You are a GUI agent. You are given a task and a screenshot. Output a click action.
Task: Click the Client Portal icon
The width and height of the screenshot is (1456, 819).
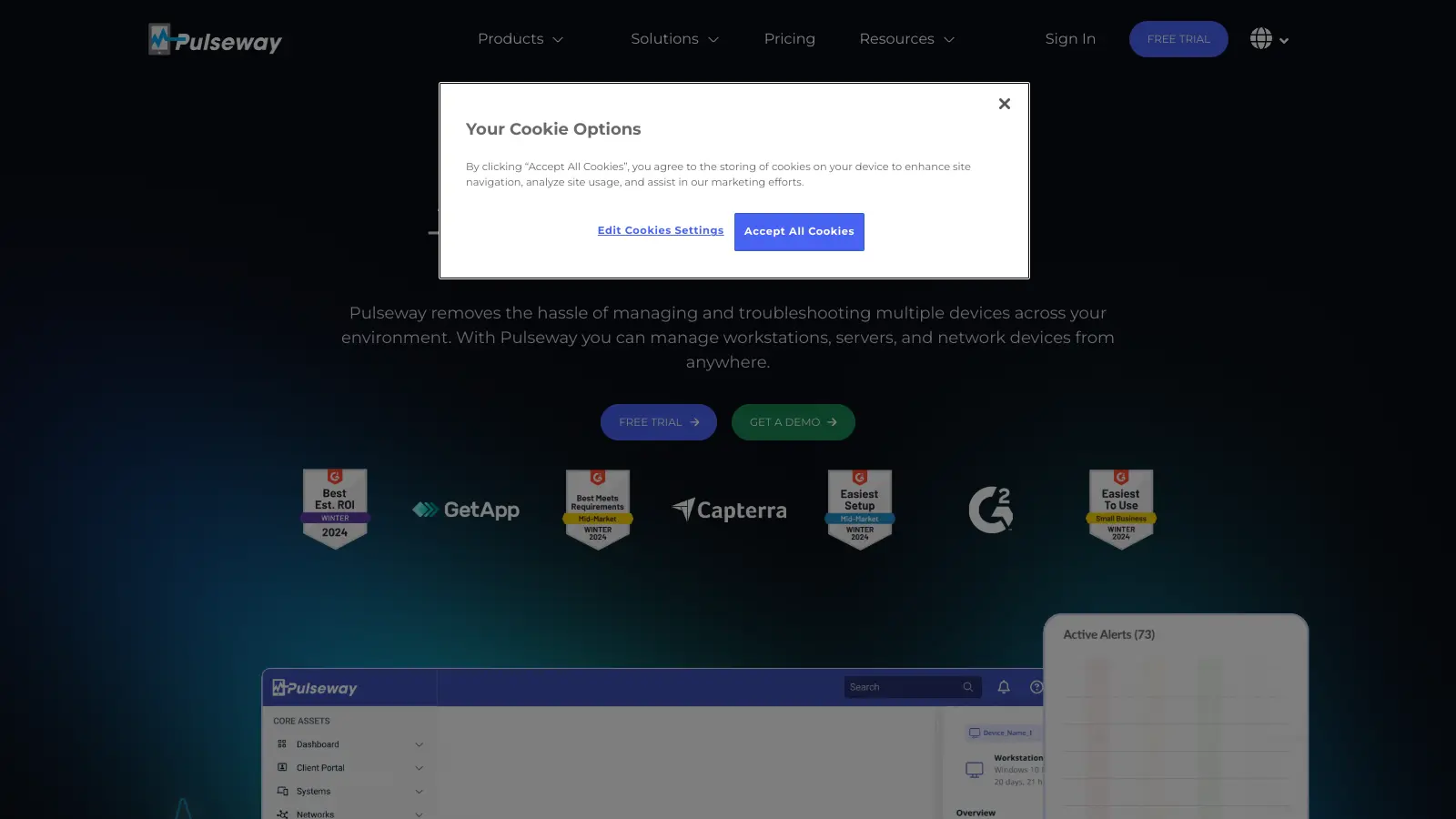point(282,767)
